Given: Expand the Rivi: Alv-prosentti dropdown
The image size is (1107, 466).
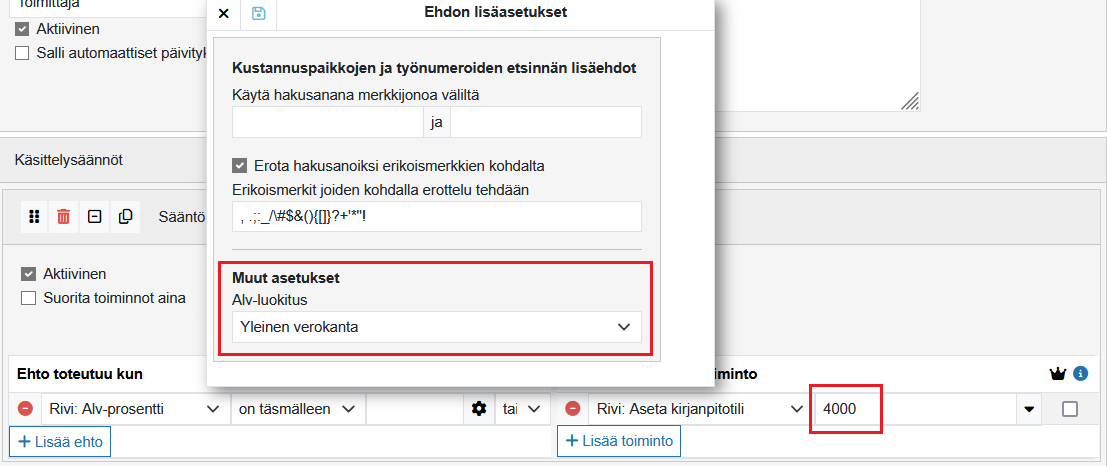Looking at the screenshot, I should [133, 409].
